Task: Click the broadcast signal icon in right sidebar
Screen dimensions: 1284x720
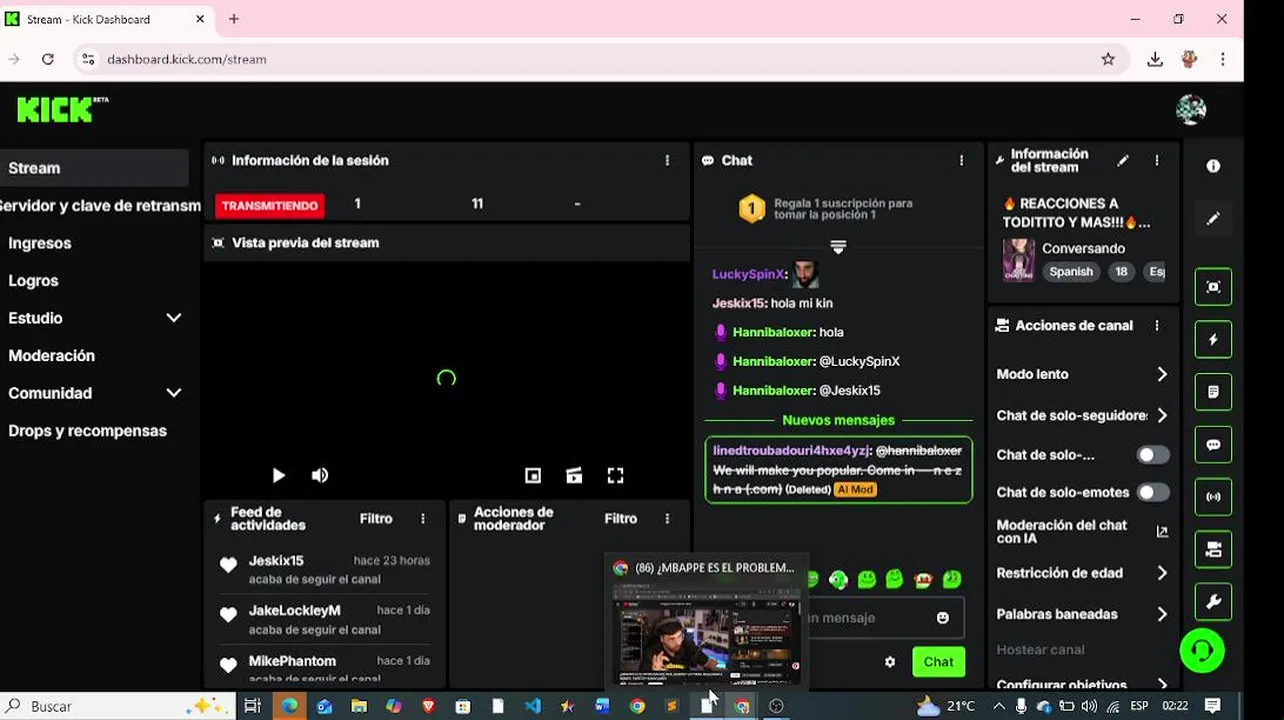Action: tap(1213, 497)
